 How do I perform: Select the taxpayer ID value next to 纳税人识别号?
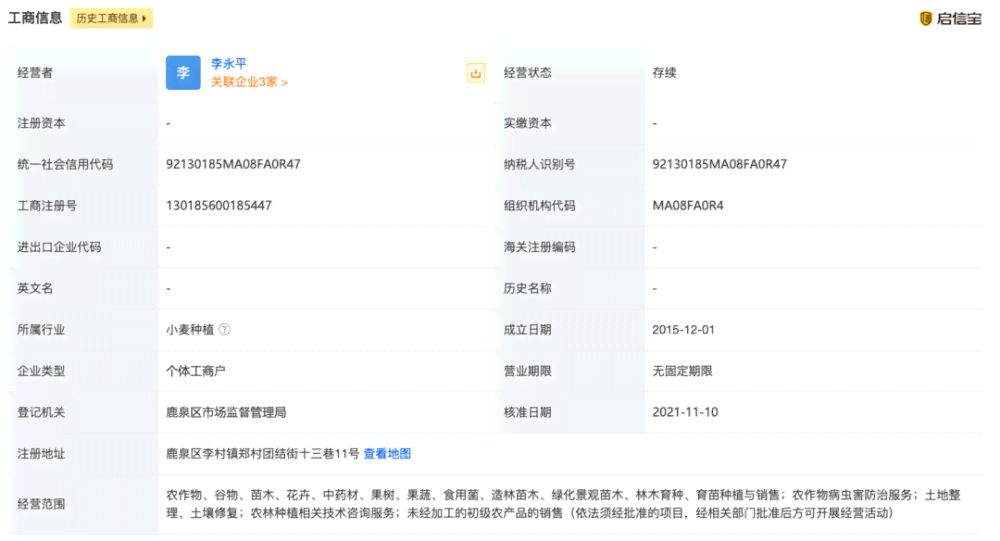719,164
